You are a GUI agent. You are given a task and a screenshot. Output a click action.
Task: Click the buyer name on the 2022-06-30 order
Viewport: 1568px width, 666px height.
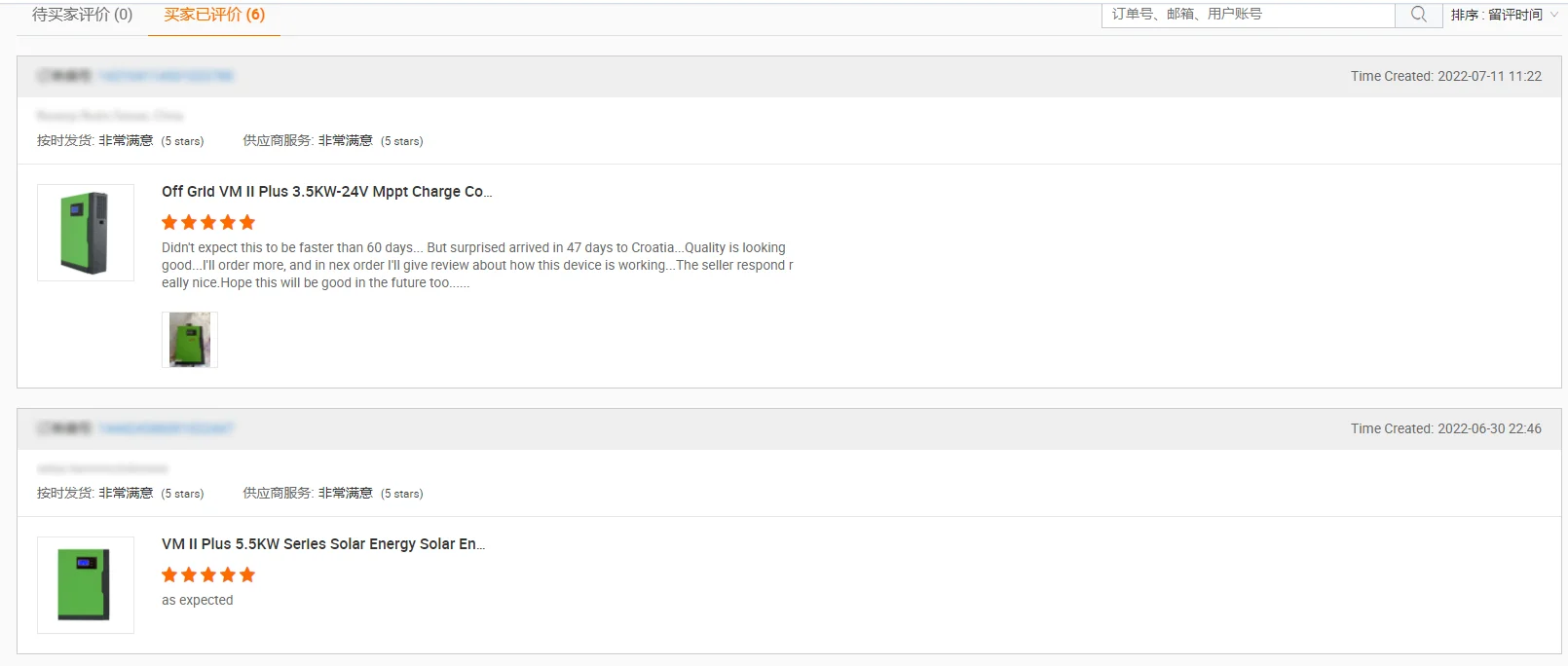click(x=102, y=468)
